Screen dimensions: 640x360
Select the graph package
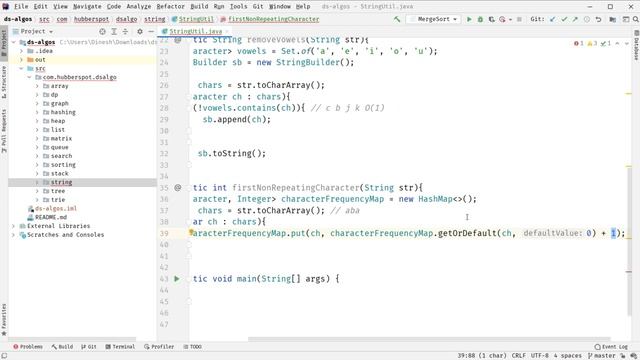coord(60,104)
